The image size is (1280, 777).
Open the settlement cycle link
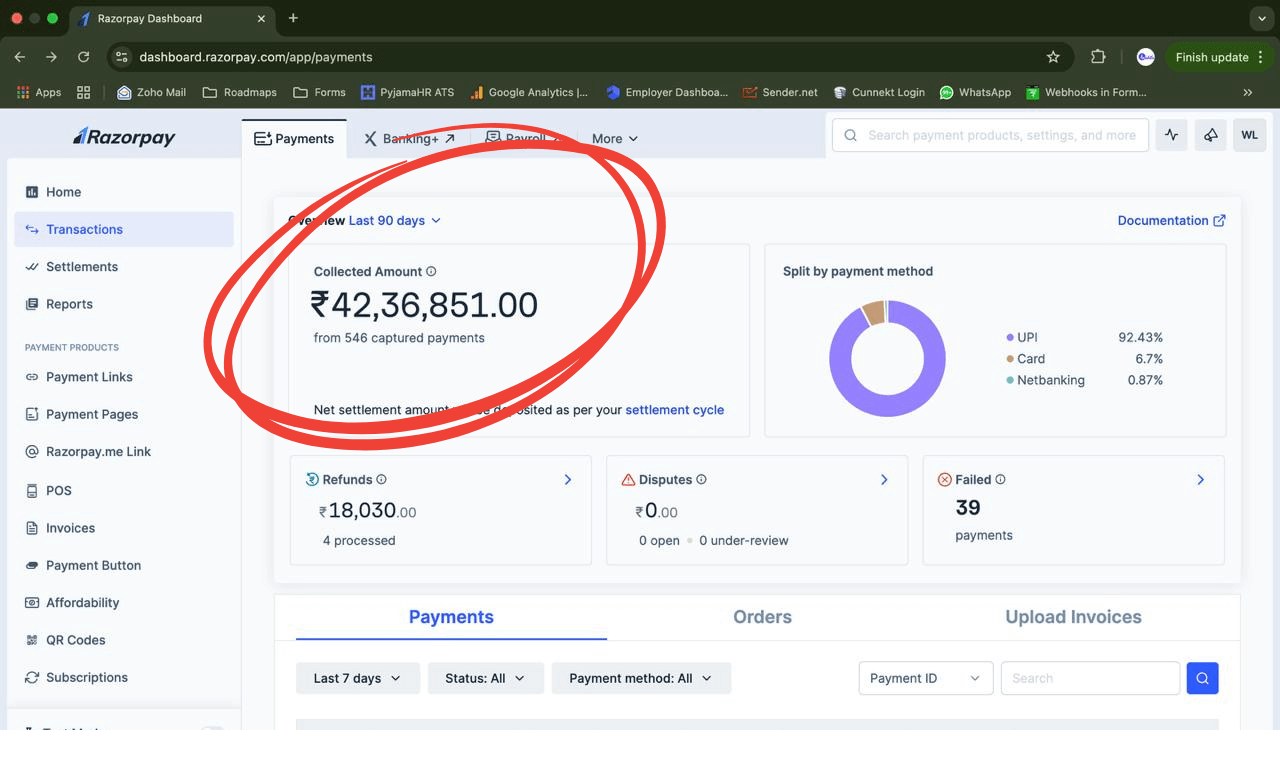click(x=674, y=410)
